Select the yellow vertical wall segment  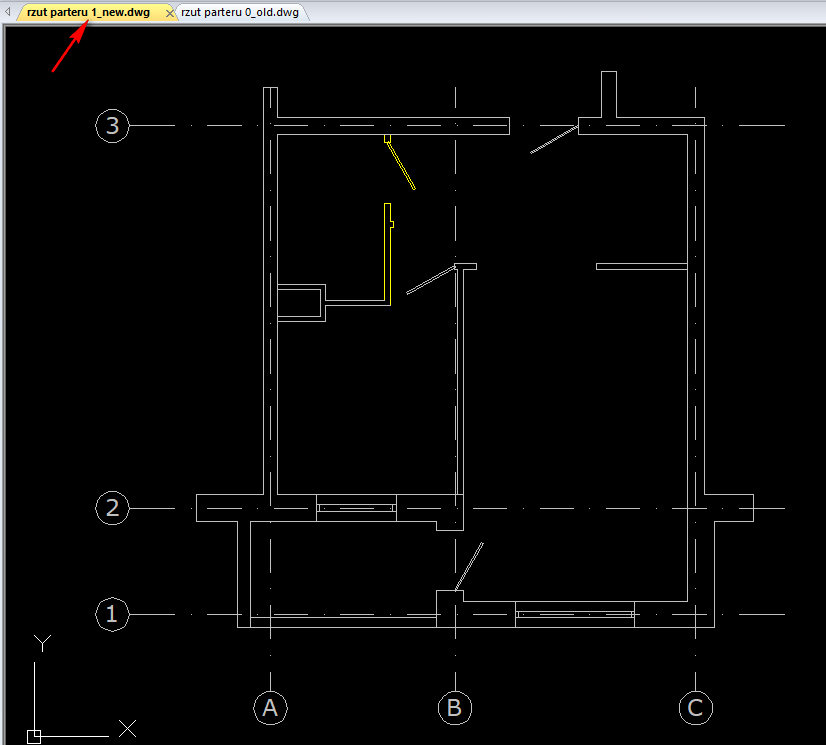tap(388, 250)
